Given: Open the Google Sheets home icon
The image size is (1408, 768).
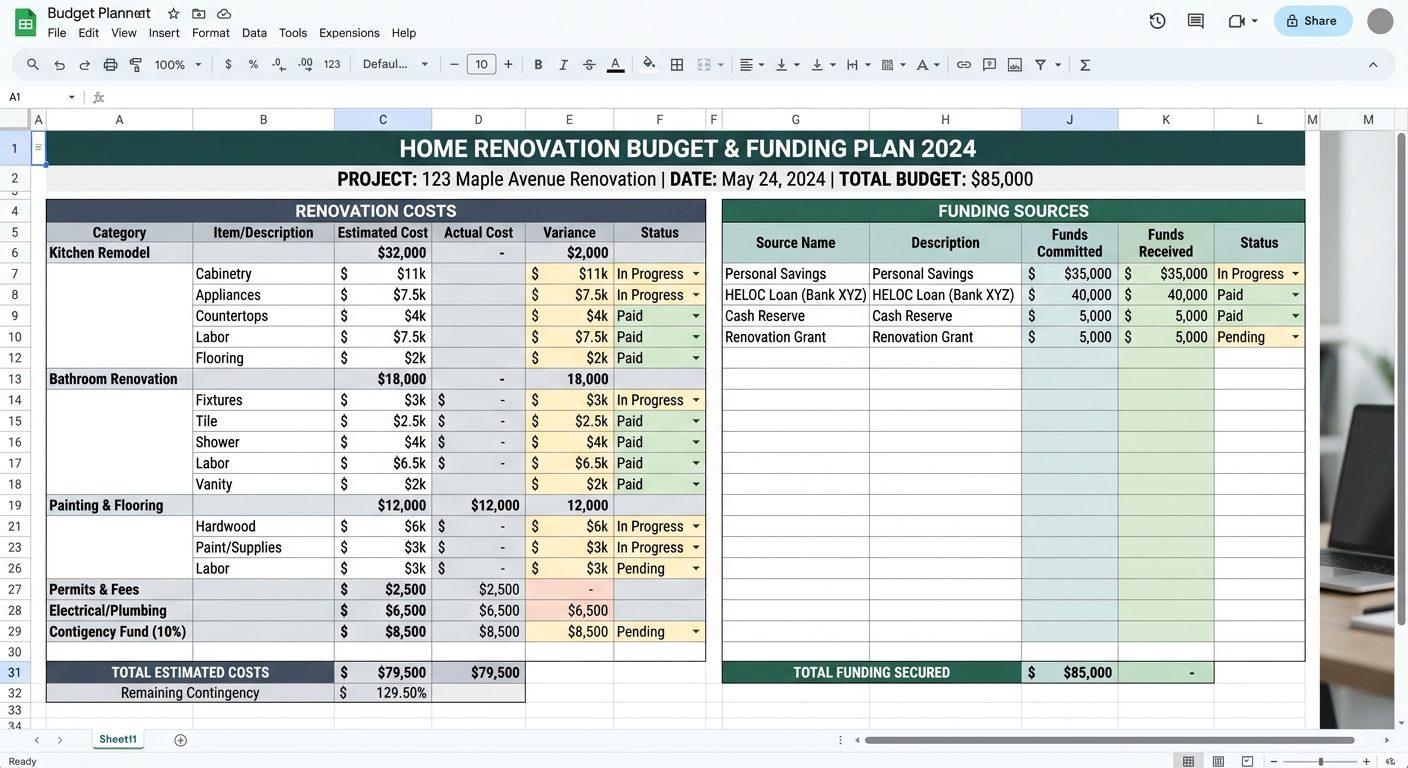Looking at the screenshot, I should (x=25, y=22).
